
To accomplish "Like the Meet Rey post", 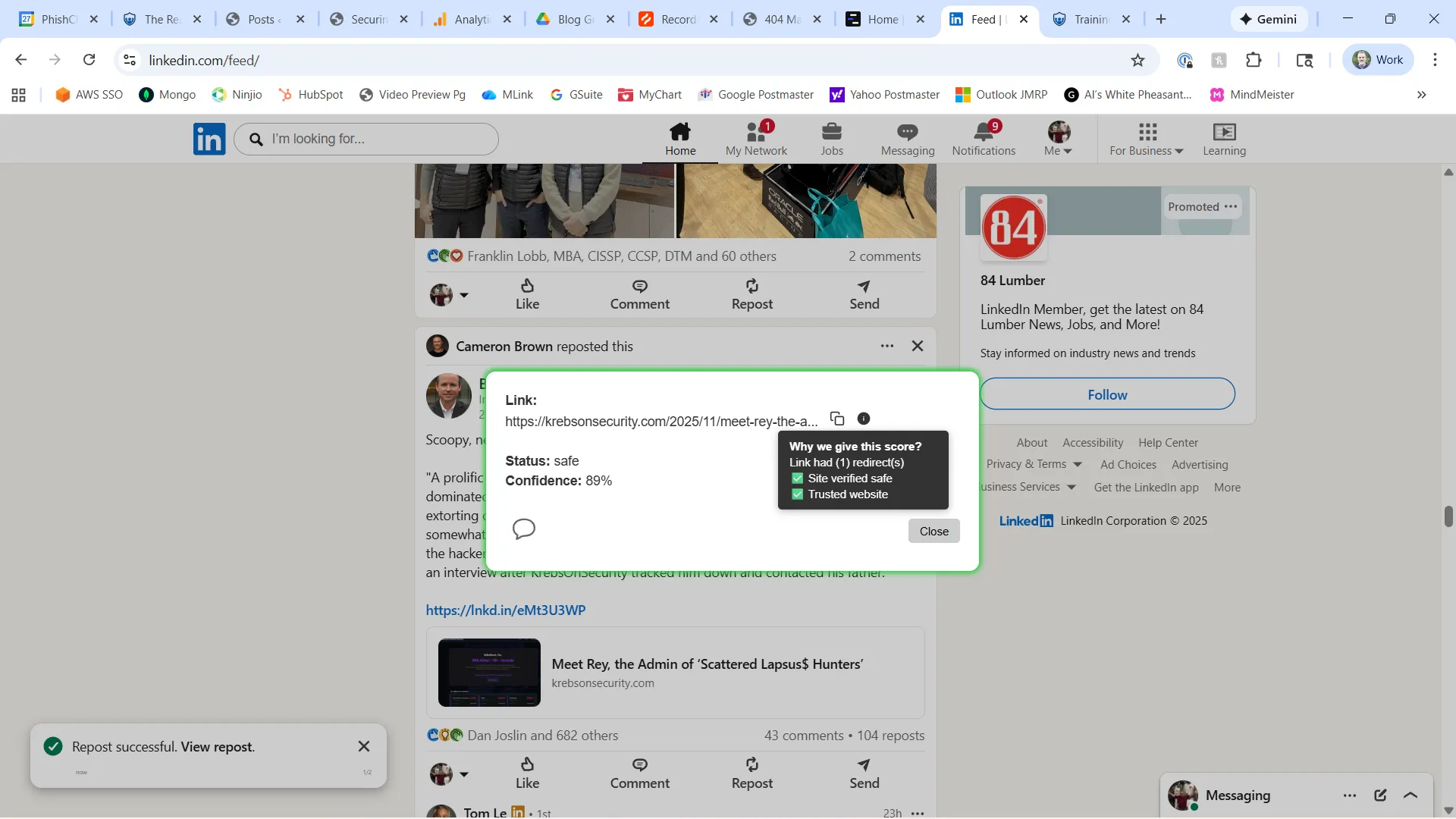I will (528, 773).
